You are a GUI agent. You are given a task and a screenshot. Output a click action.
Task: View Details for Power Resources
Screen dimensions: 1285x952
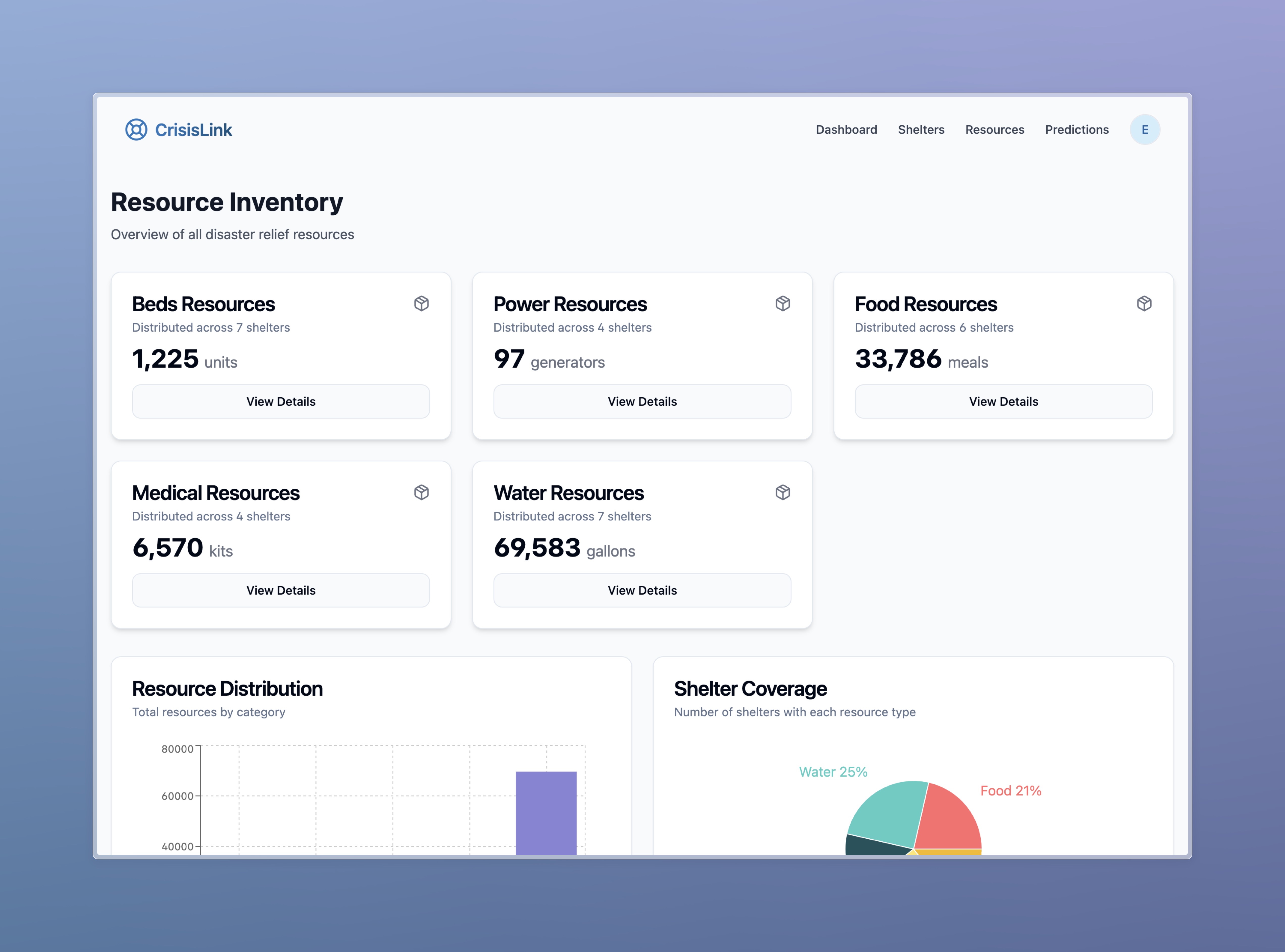pyautogui.click(x=642, y=402)
